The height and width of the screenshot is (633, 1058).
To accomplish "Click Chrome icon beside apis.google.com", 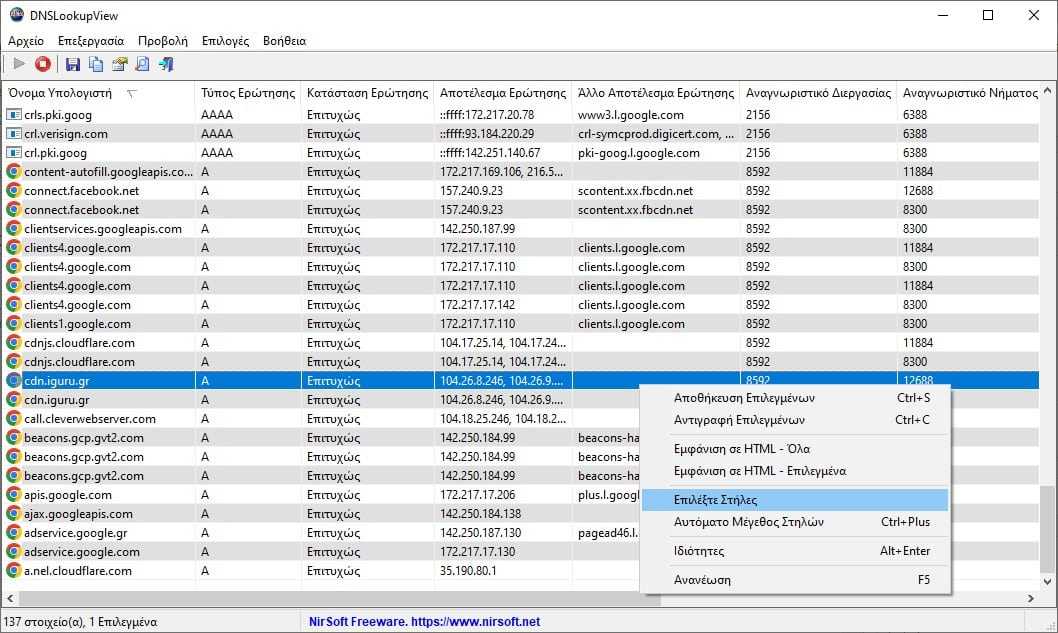I will pyautogui.click(x=13, y=495).
